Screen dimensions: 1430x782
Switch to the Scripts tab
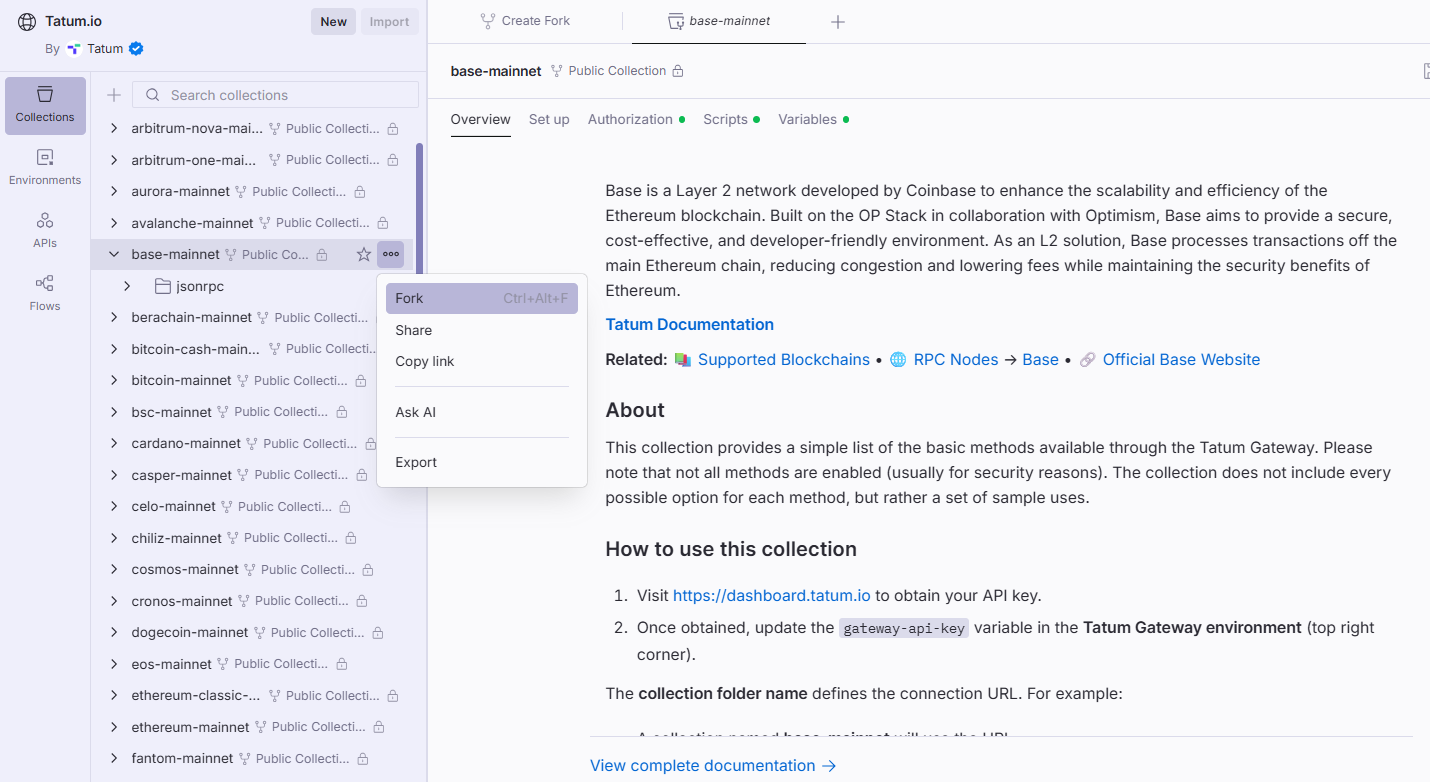[731, 119]
